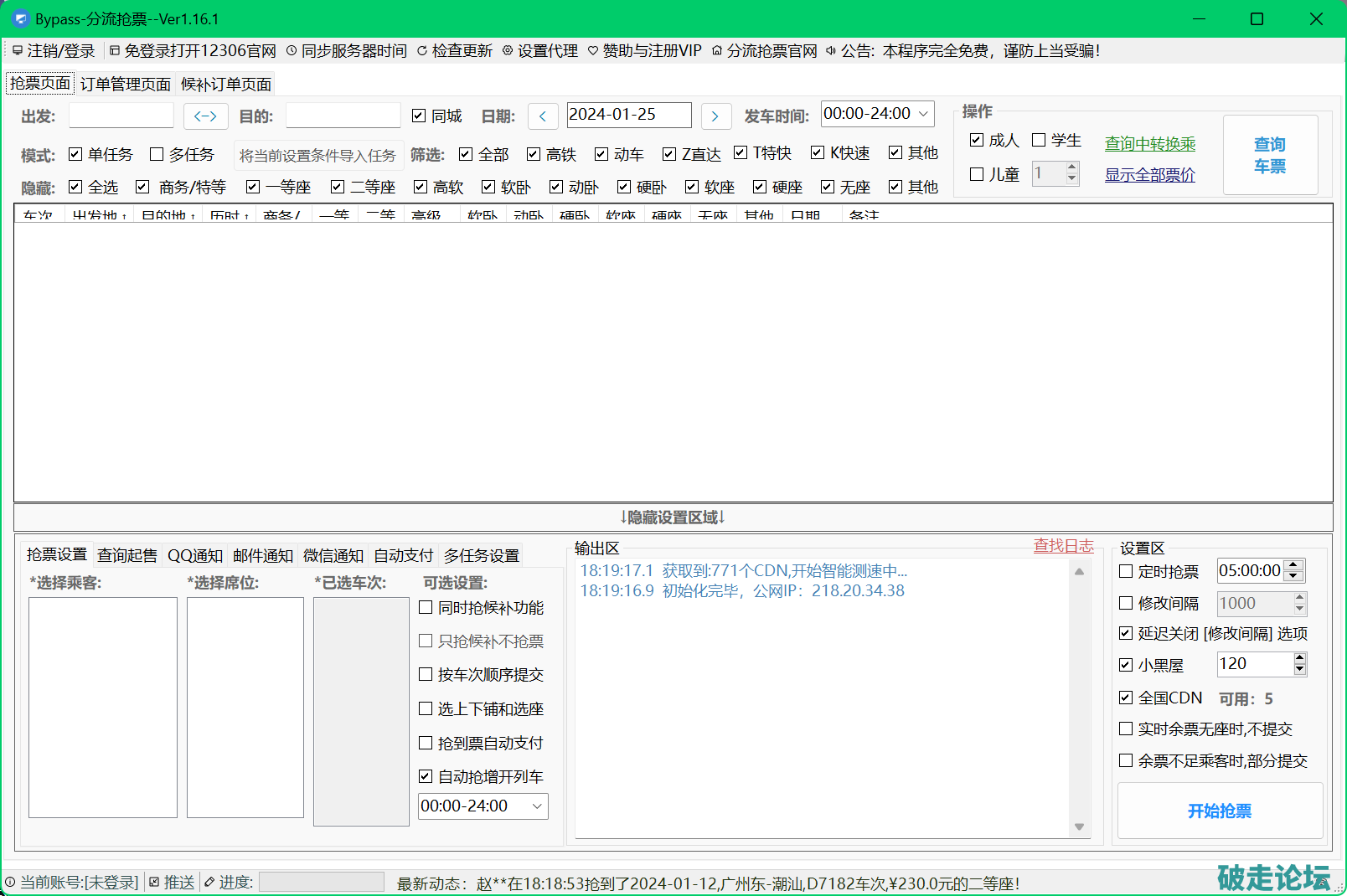Click the 查询车票 button
The height and width of the screenshot is (896, 1347).
1269,156
